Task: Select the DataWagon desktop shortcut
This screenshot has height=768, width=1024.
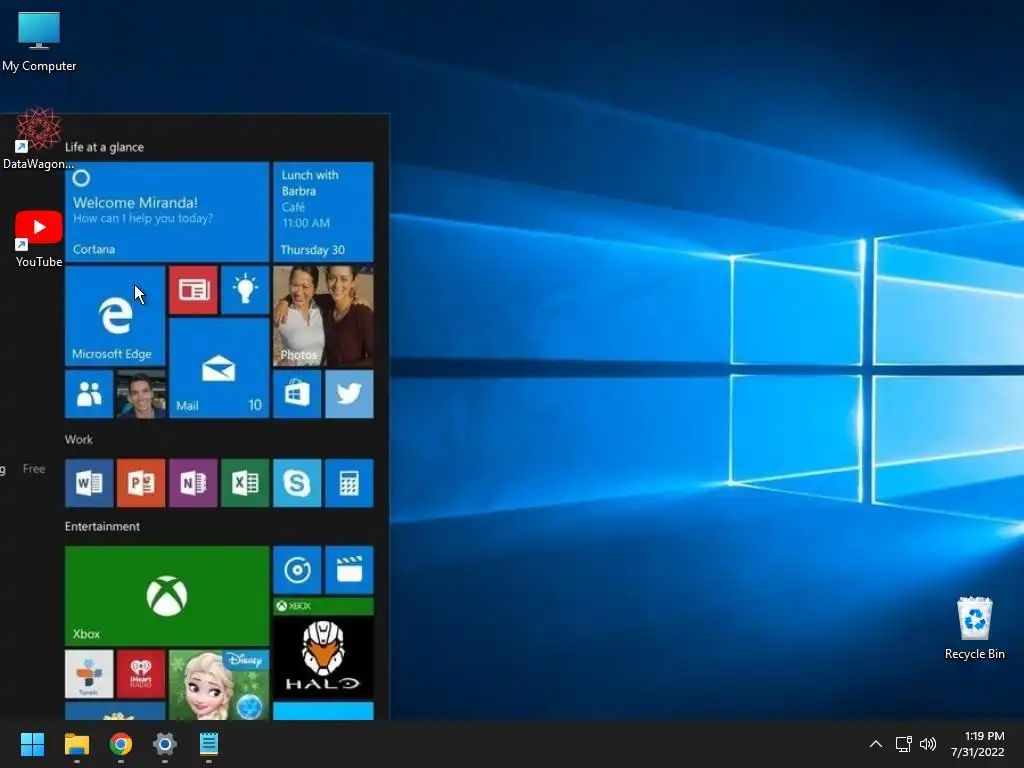Action: click(38, 138)
